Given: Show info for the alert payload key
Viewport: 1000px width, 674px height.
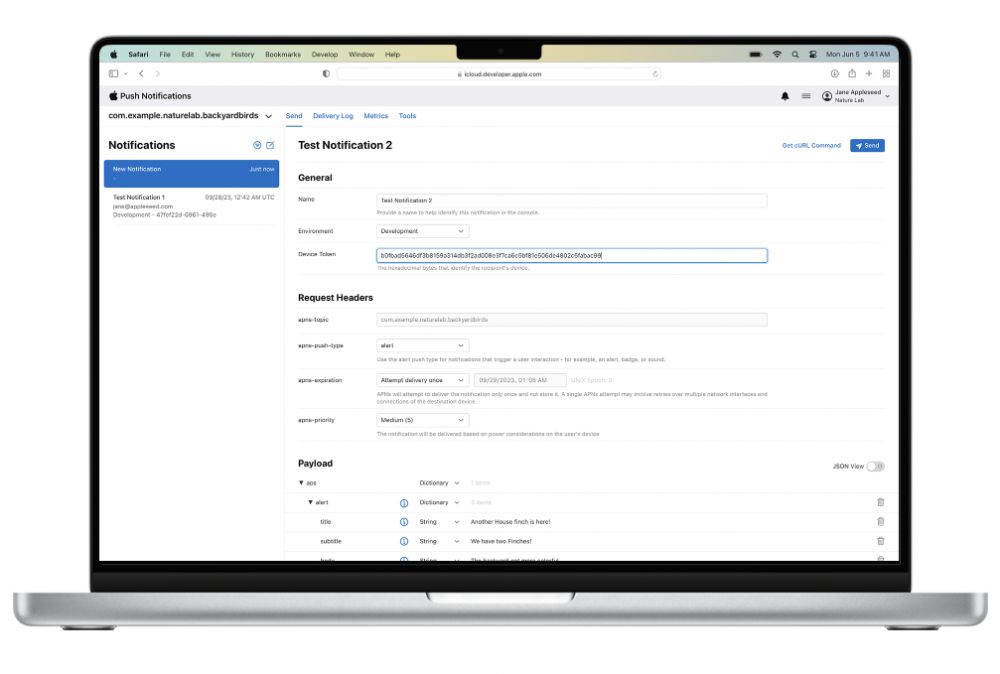Looking at the screenshot, I should click(404, 503).
